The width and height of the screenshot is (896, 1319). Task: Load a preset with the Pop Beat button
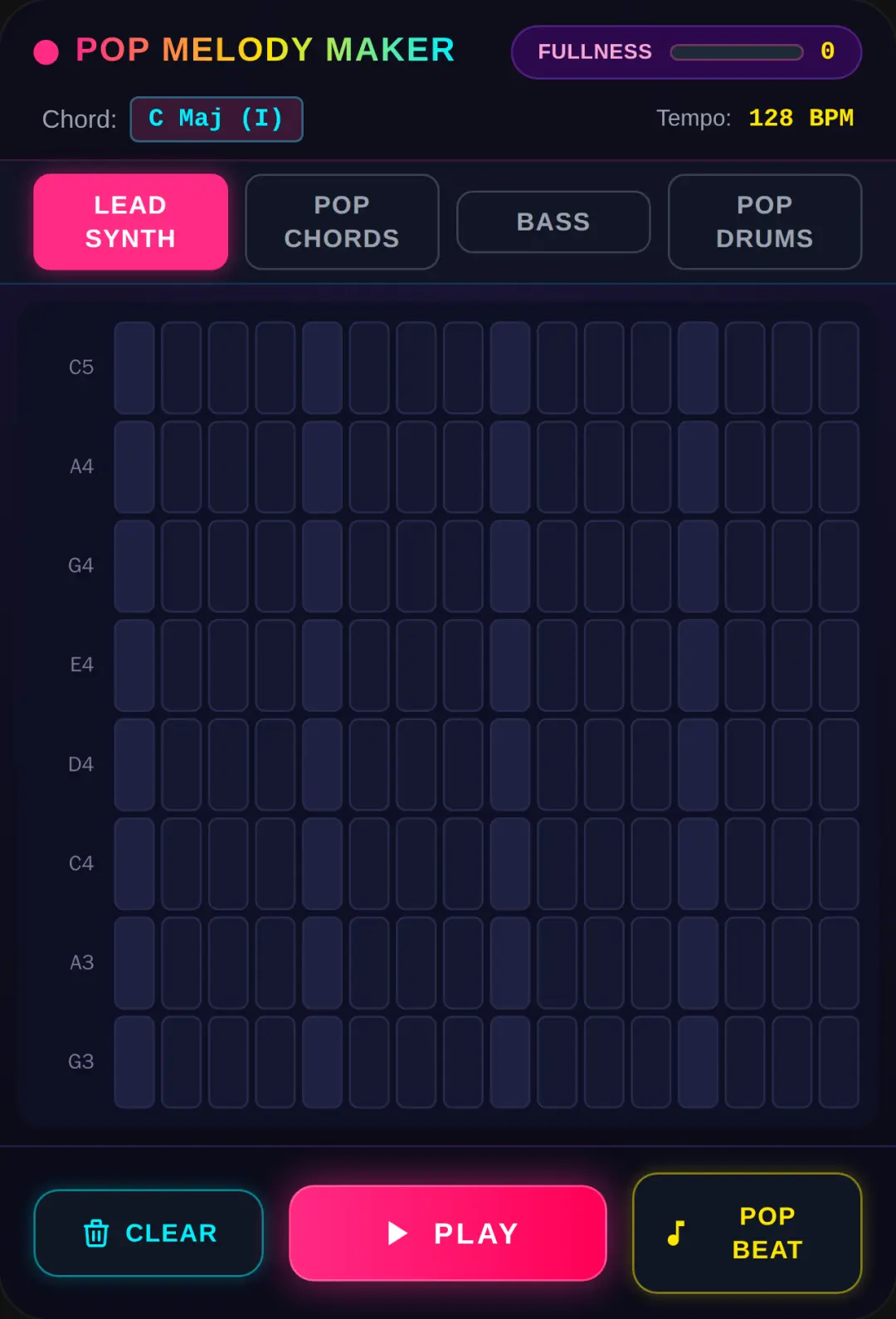747,1234
